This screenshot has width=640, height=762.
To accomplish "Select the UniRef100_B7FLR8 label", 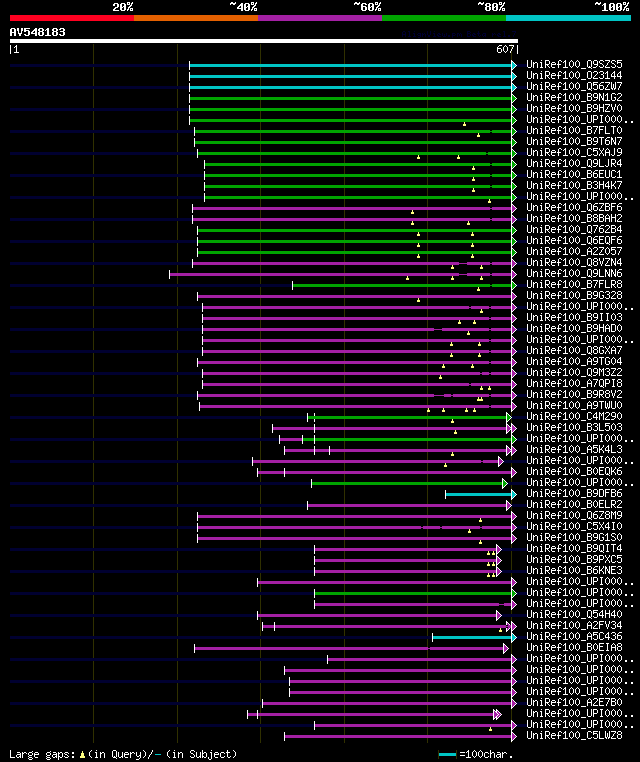I will [x=574, y=284].
